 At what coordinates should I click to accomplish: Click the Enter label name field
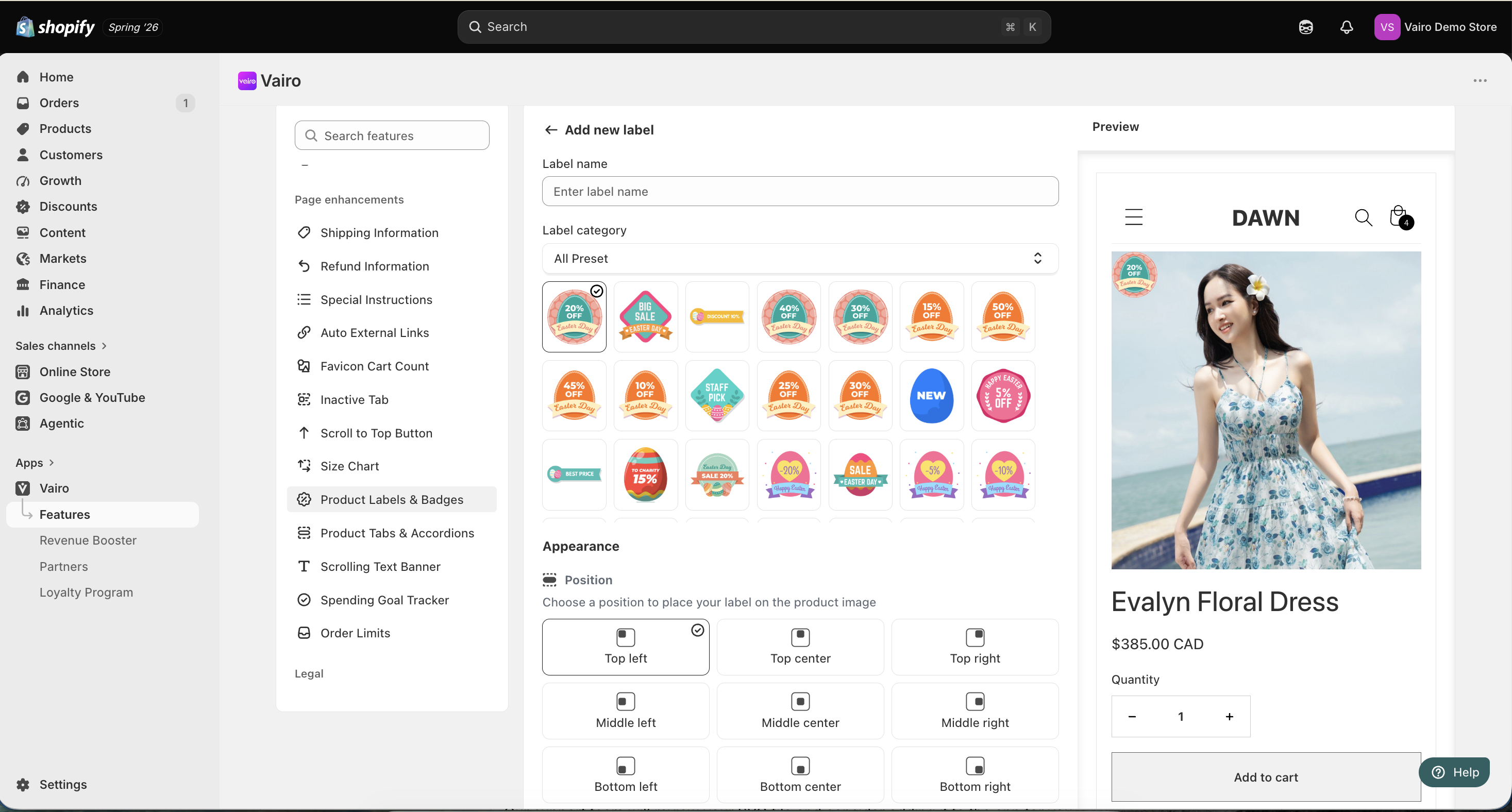[800, 191]
